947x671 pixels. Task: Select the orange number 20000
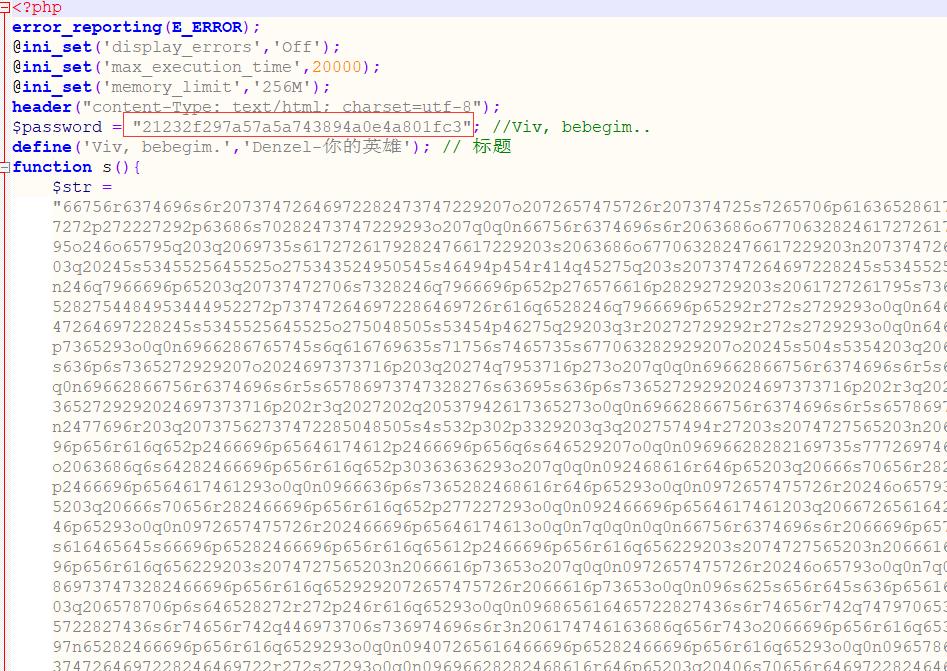tap(336, 67)
